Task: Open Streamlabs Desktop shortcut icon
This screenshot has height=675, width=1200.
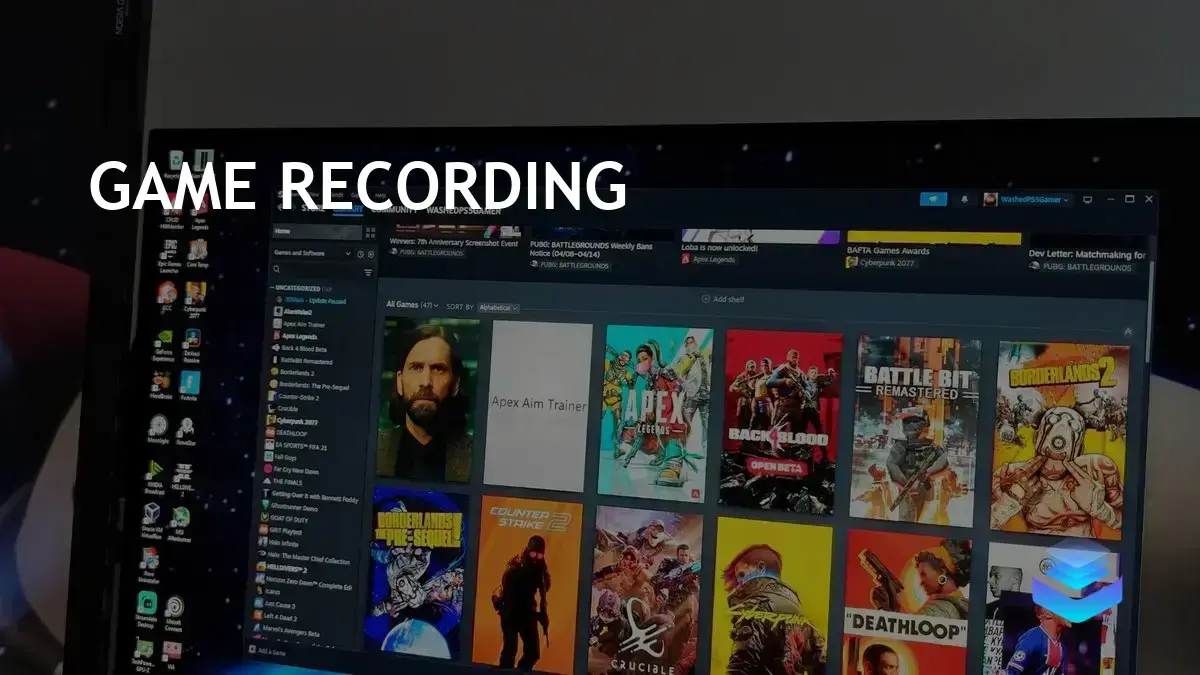Action: click(146, 612)
